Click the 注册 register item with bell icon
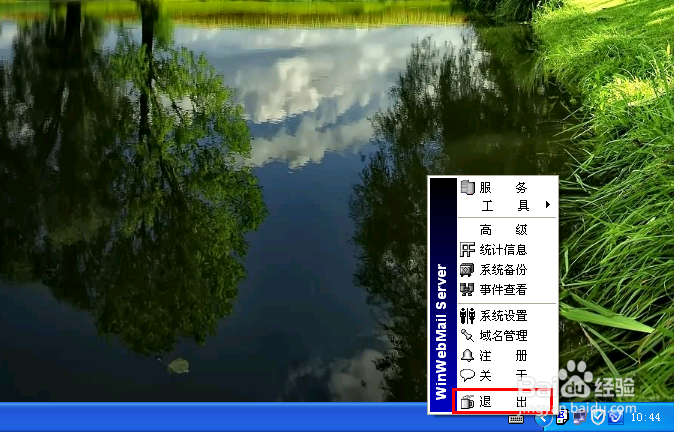Image resolution: width=674 pixels, height=432 pixels. tap(507, 355)
